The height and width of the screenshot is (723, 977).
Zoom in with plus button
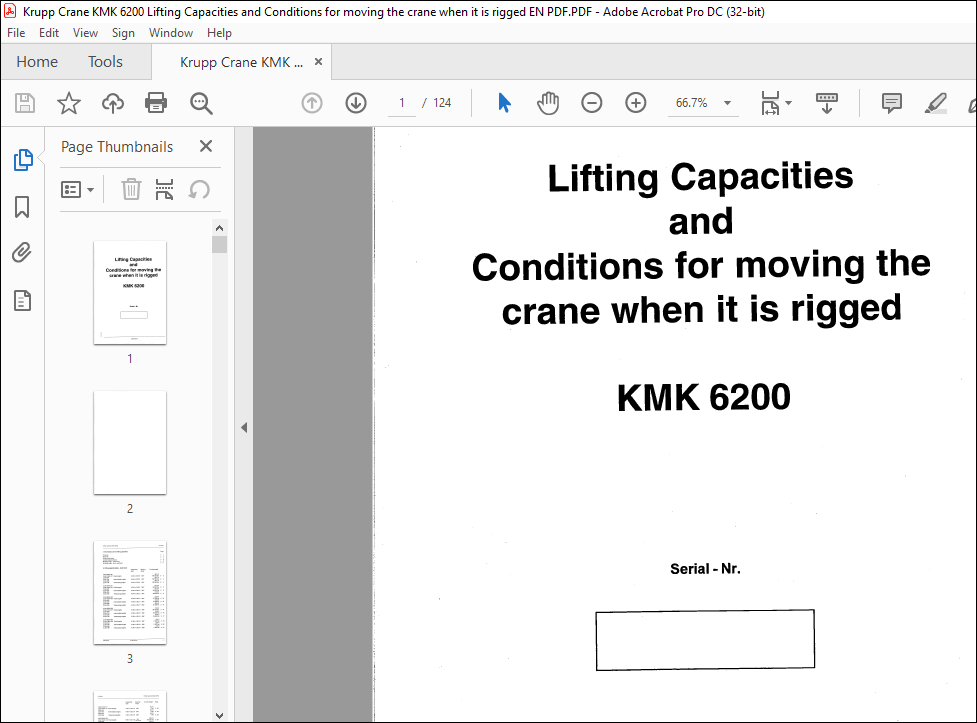click(636, 103)
